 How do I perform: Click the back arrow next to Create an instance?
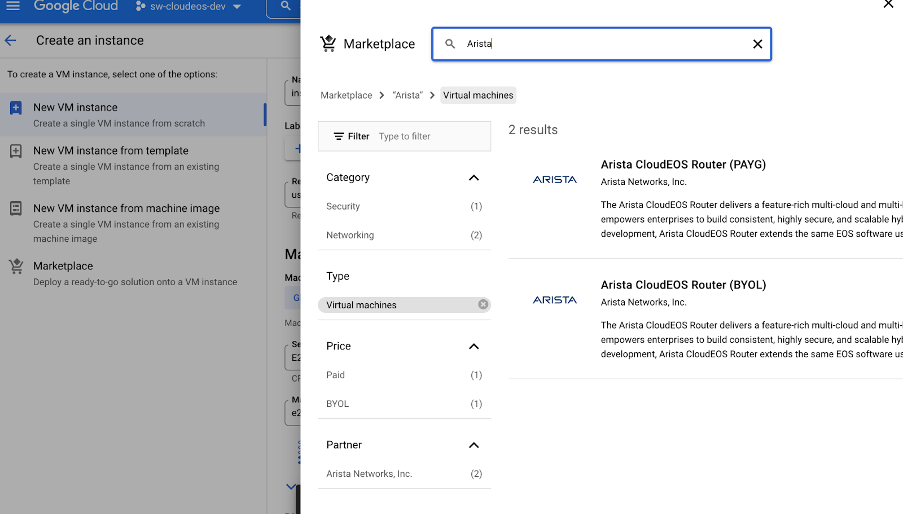10,40
